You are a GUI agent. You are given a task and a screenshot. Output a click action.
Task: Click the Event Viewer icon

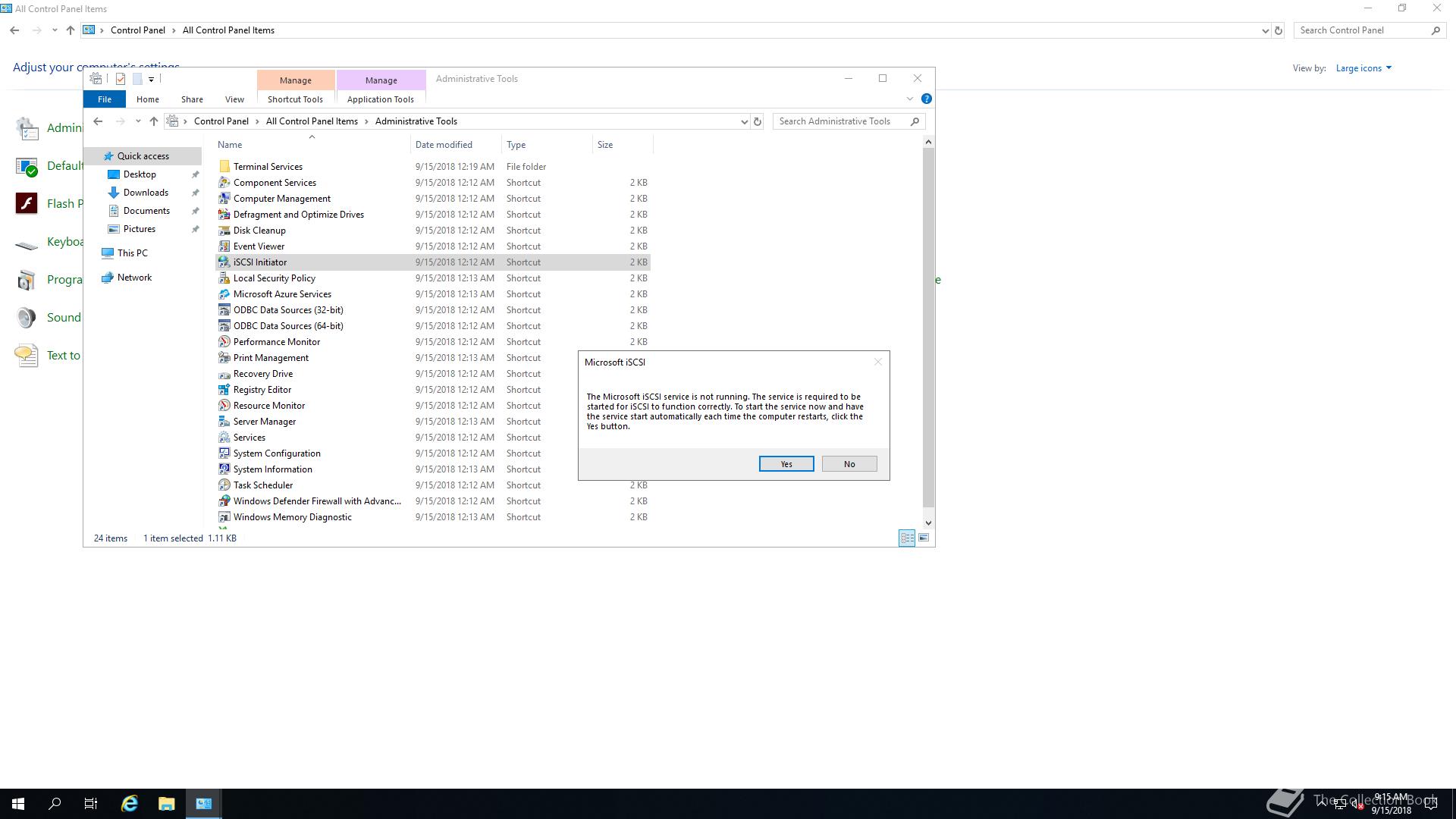click(224, 246)
